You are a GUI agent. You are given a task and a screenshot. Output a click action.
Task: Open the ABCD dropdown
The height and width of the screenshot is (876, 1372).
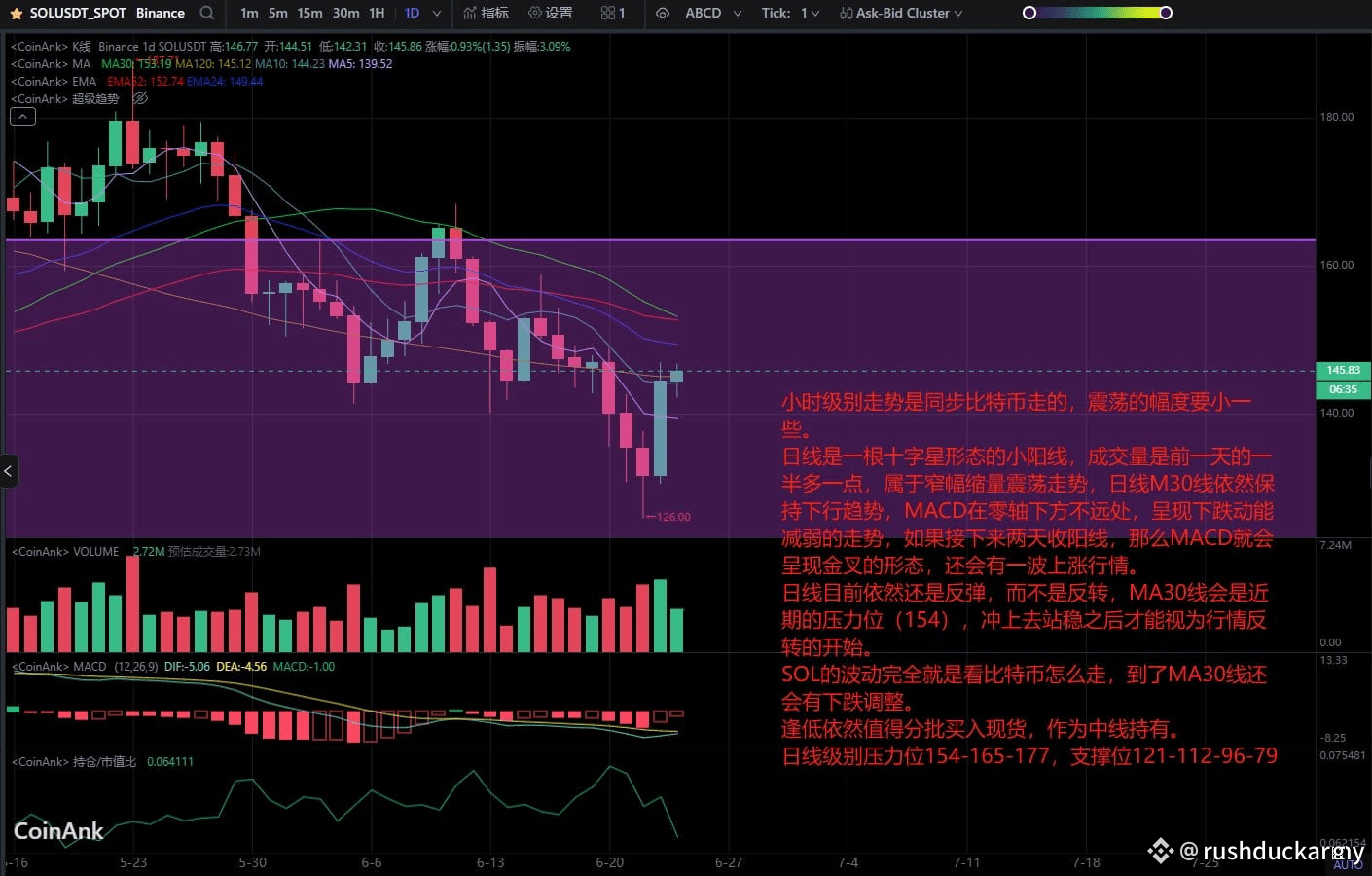tap(713, 13)
